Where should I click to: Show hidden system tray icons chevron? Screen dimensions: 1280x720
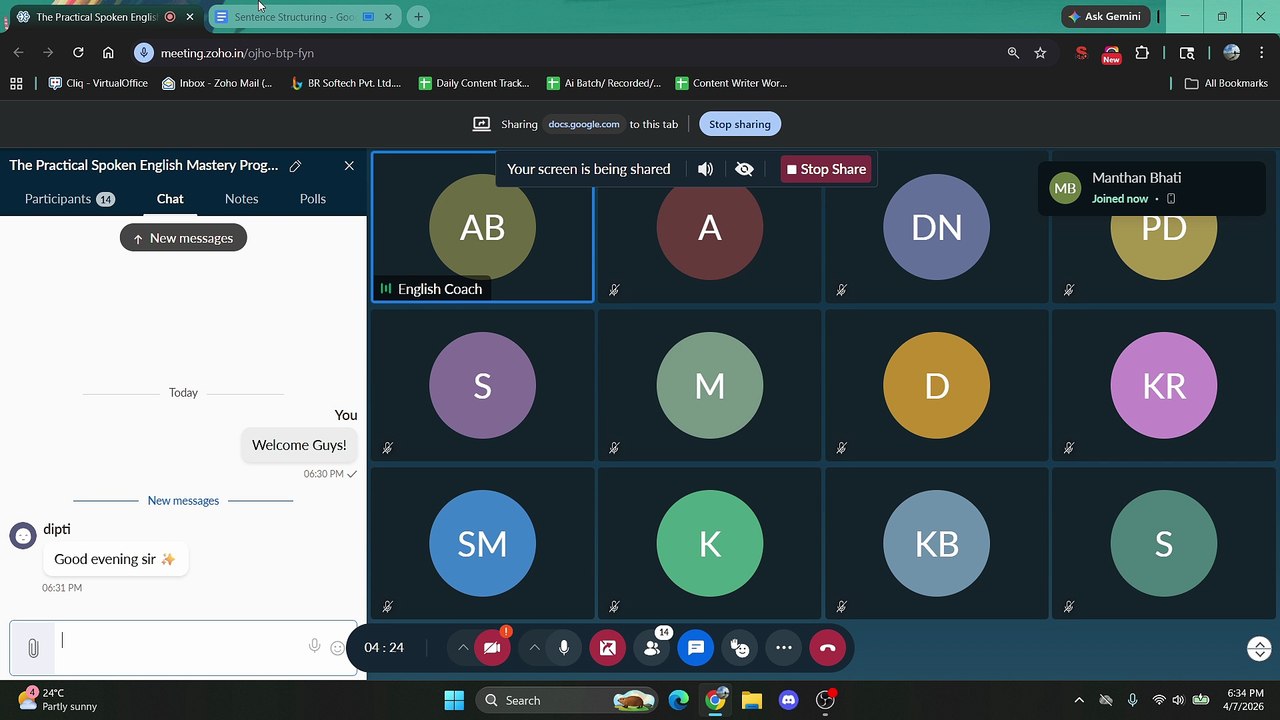pos(1078,700)
